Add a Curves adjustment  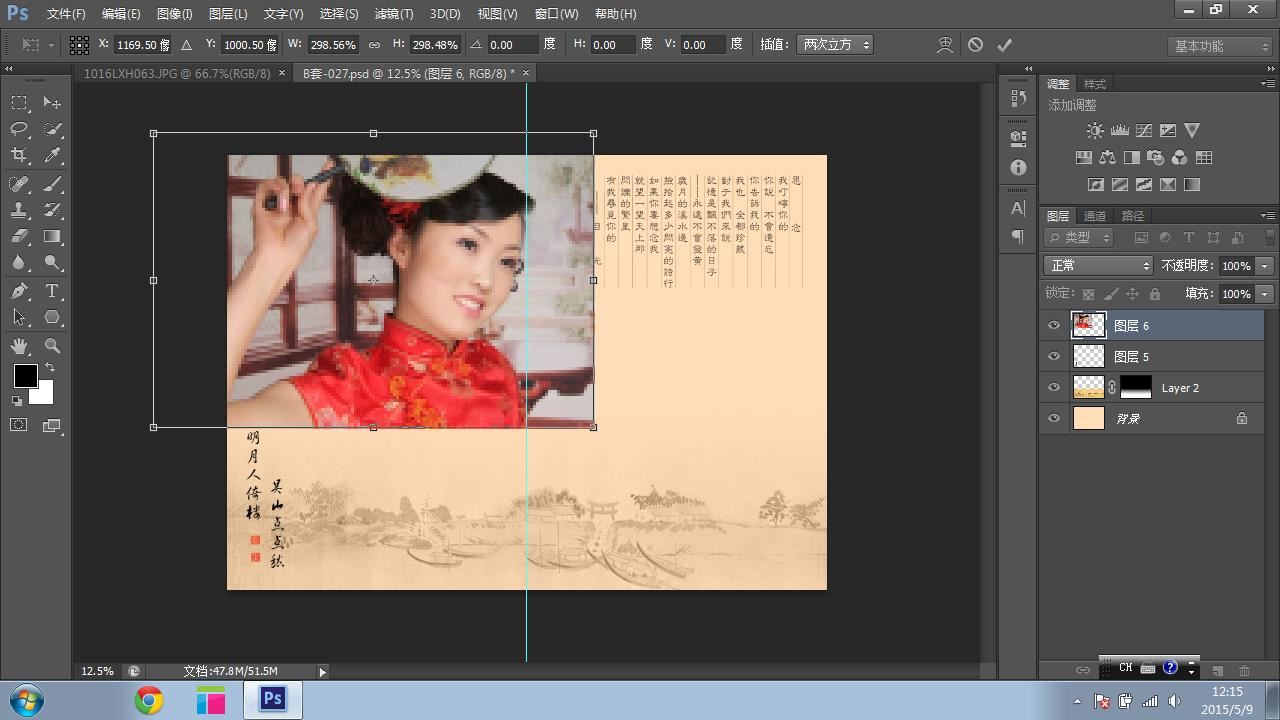click(x=1144, y=131)
